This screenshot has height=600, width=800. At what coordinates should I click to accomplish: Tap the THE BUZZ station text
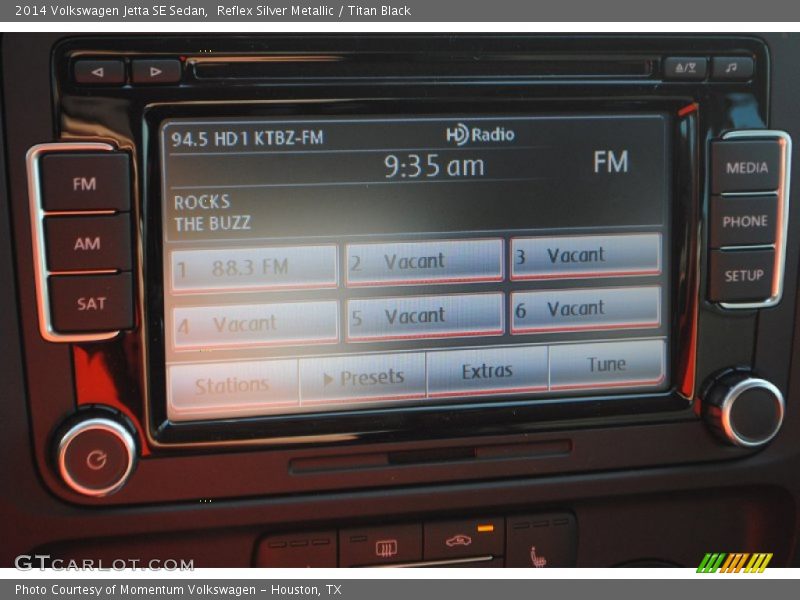point(212,223)
